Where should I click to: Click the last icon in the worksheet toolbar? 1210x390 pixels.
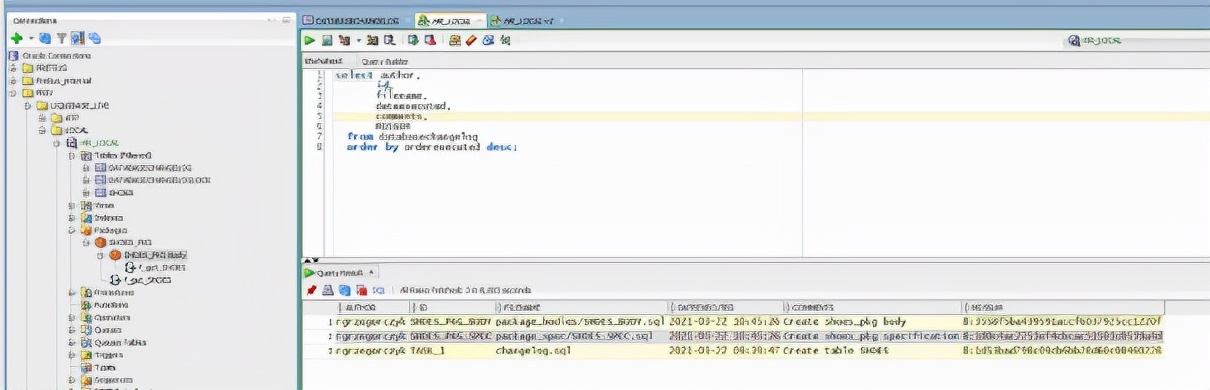[505, 40]
